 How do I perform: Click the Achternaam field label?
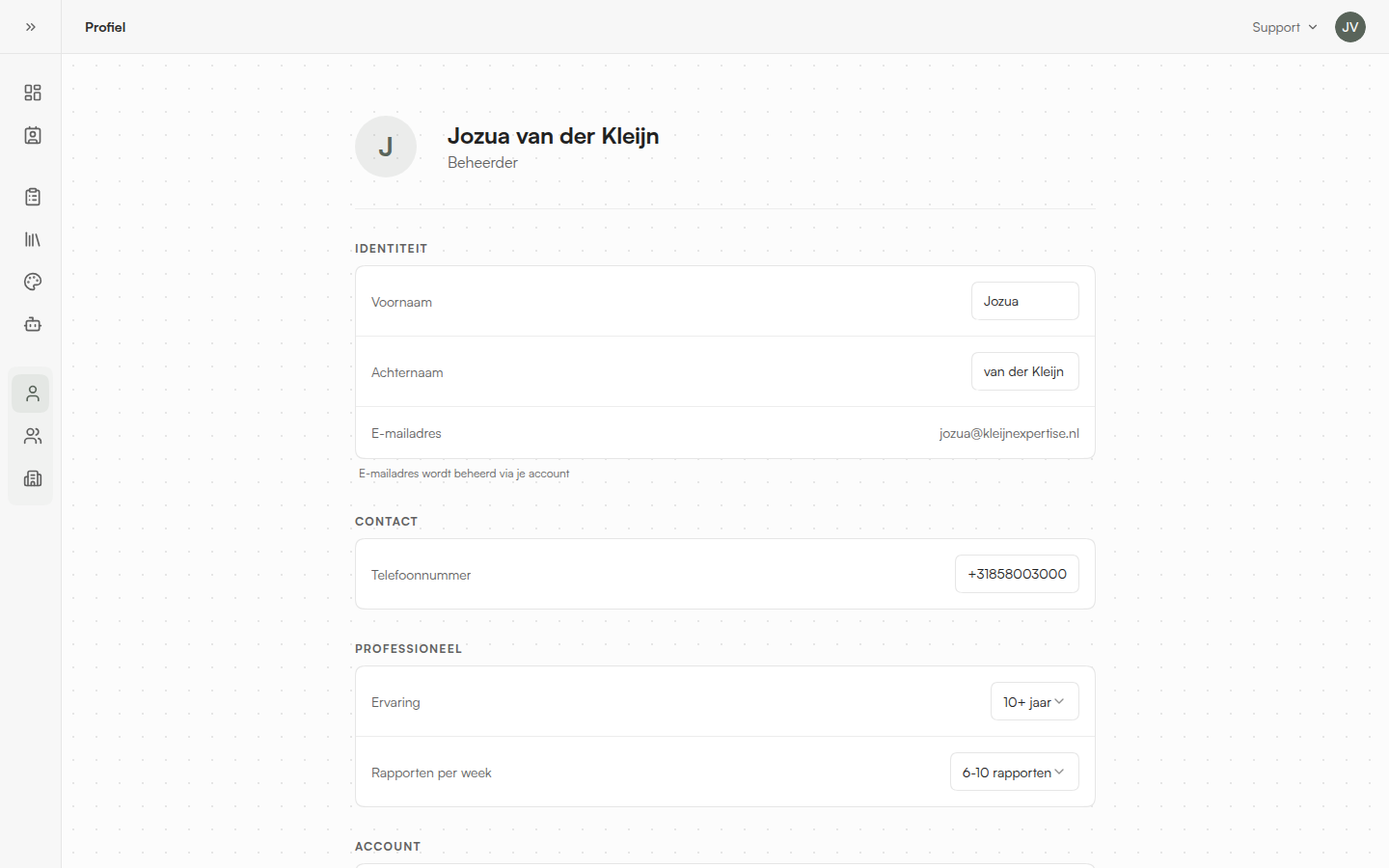coord(407,372)
